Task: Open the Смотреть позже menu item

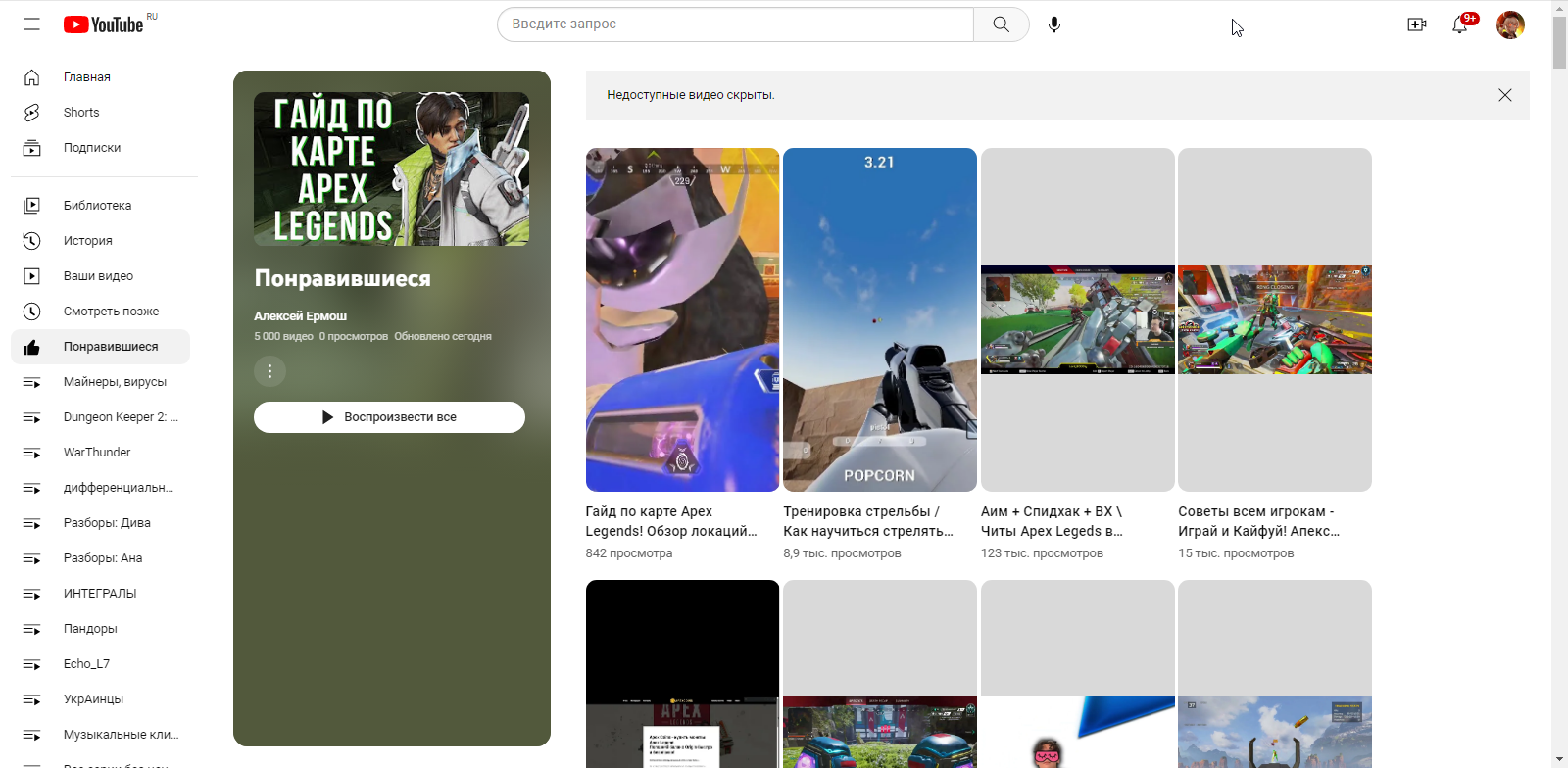Action: tap(100, 312)
